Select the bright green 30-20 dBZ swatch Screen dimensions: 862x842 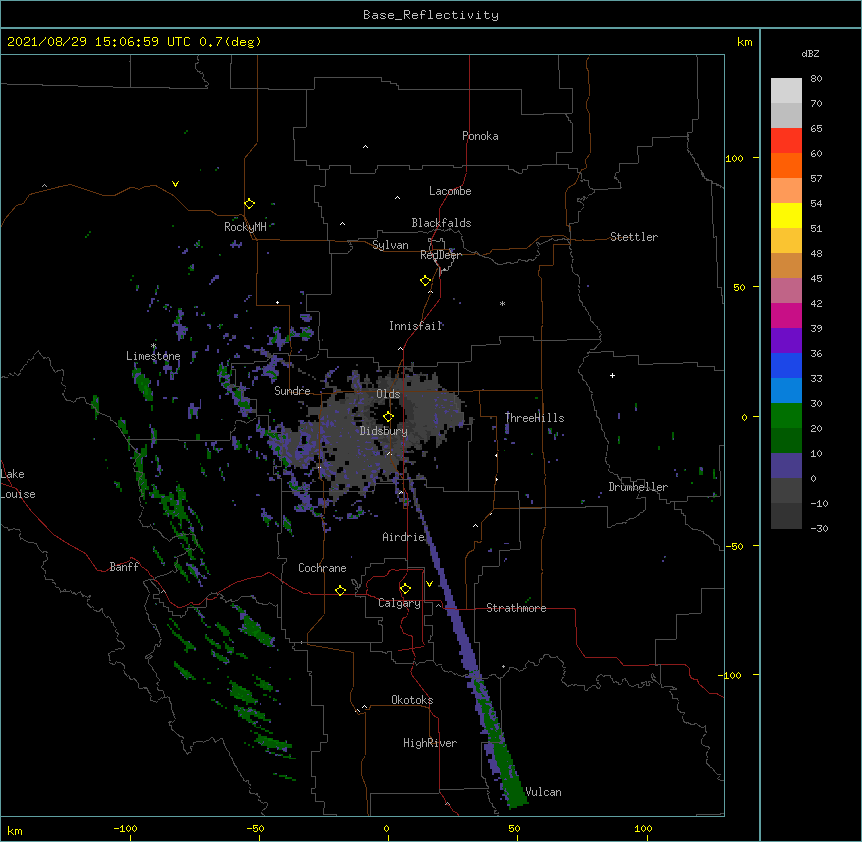786,416
